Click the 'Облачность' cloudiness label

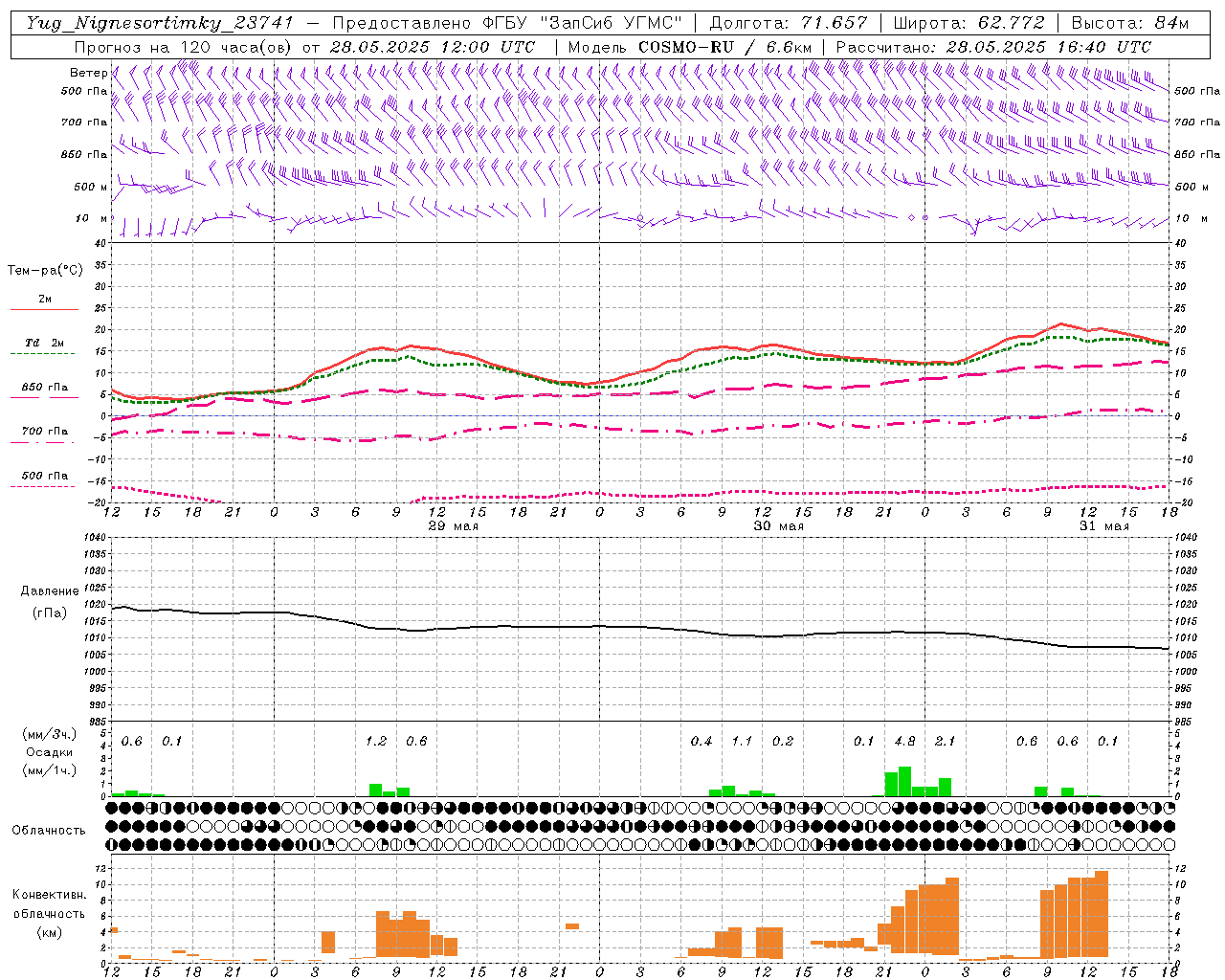pyautogui.click(x=49, y=830)
